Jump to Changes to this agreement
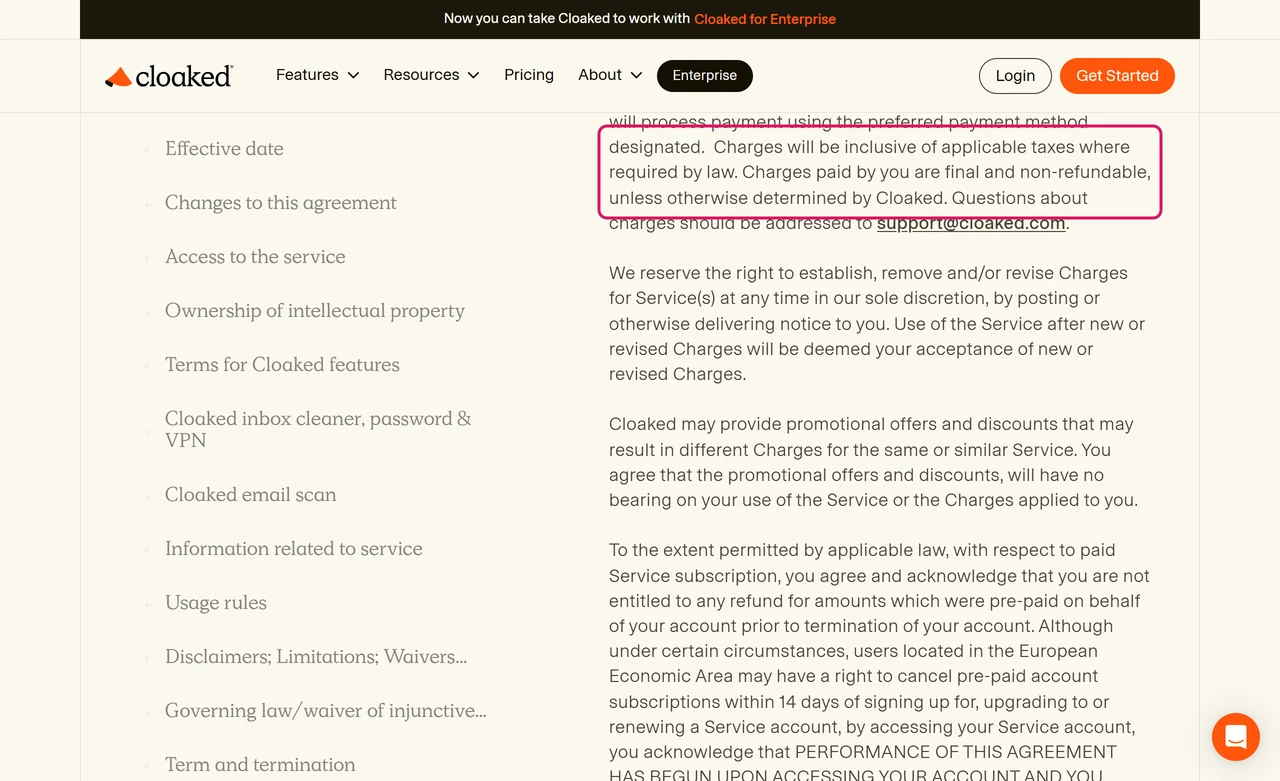Screen dimensions: 1280x781 281,203
